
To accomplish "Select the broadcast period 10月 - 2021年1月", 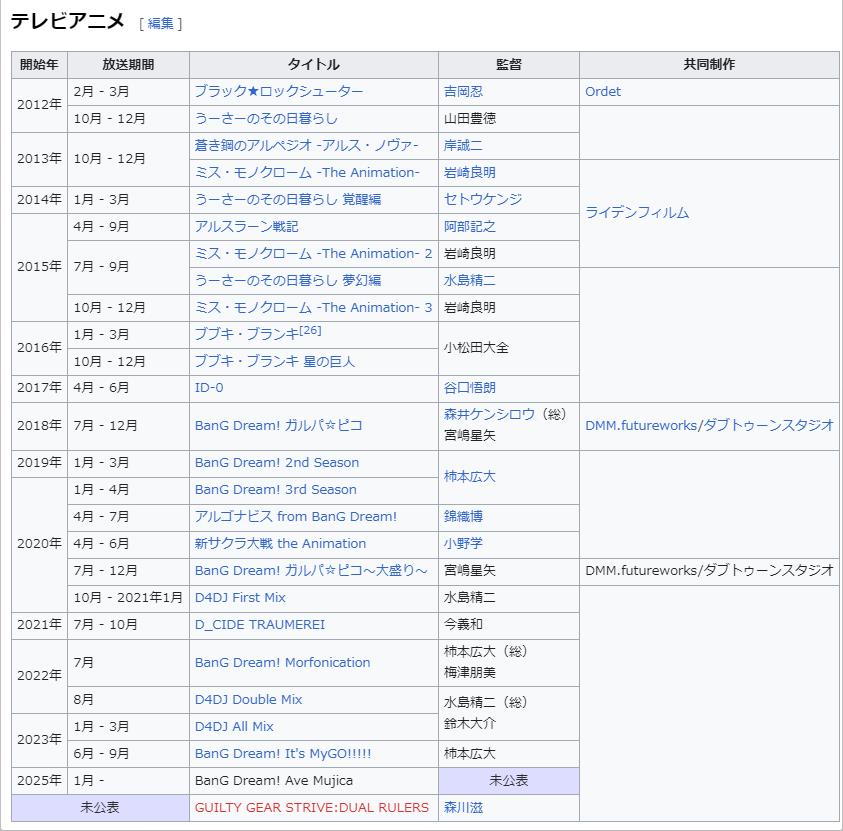I will click(128, 598).
